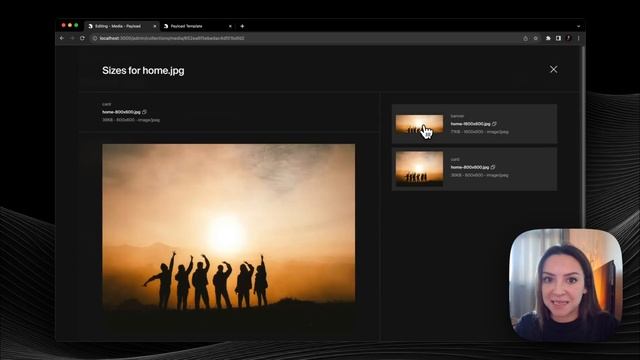
Task: Share this page icon in address bar
Action: point(525,38)
